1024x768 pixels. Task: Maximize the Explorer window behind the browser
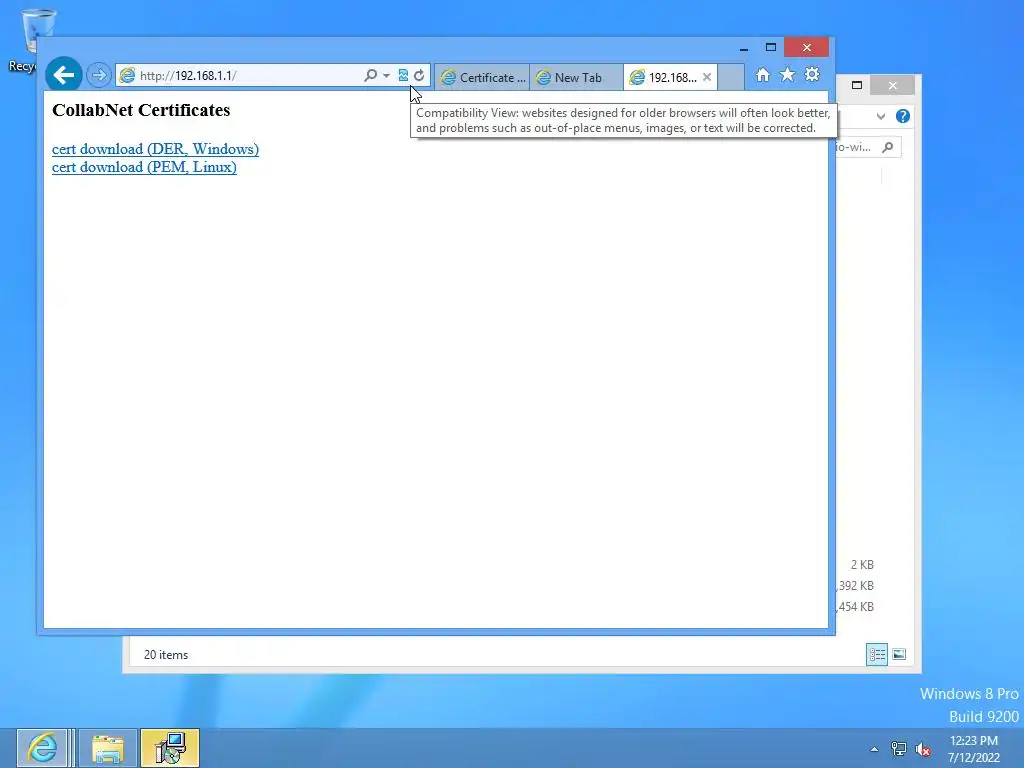tap(857, 85)
